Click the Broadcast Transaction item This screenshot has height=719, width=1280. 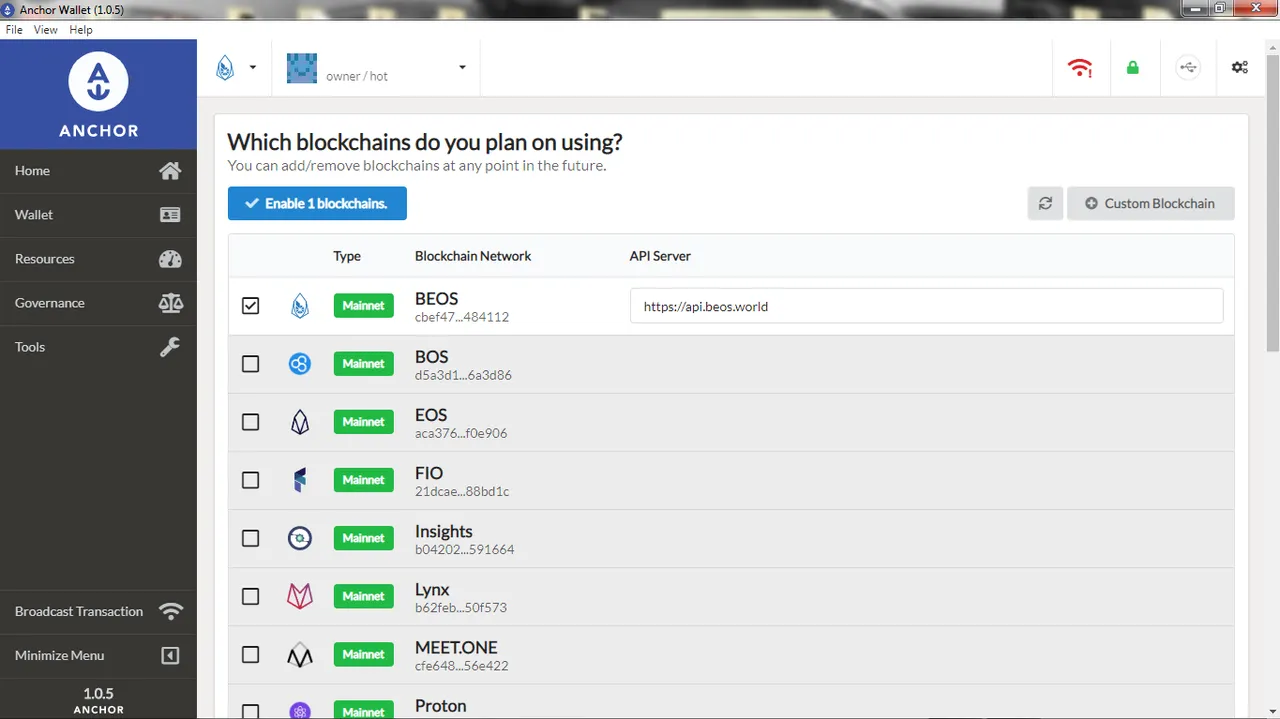coord(98,611)
